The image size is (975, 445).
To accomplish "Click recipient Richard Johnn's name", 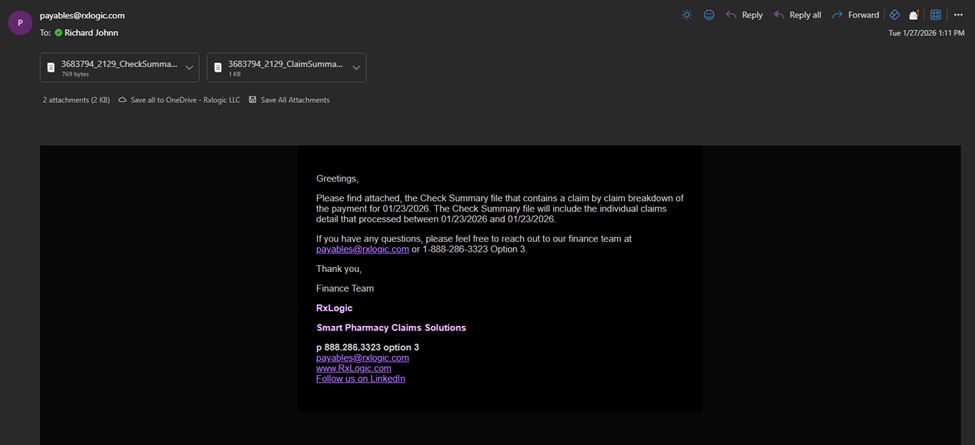I will pos(94,33).
